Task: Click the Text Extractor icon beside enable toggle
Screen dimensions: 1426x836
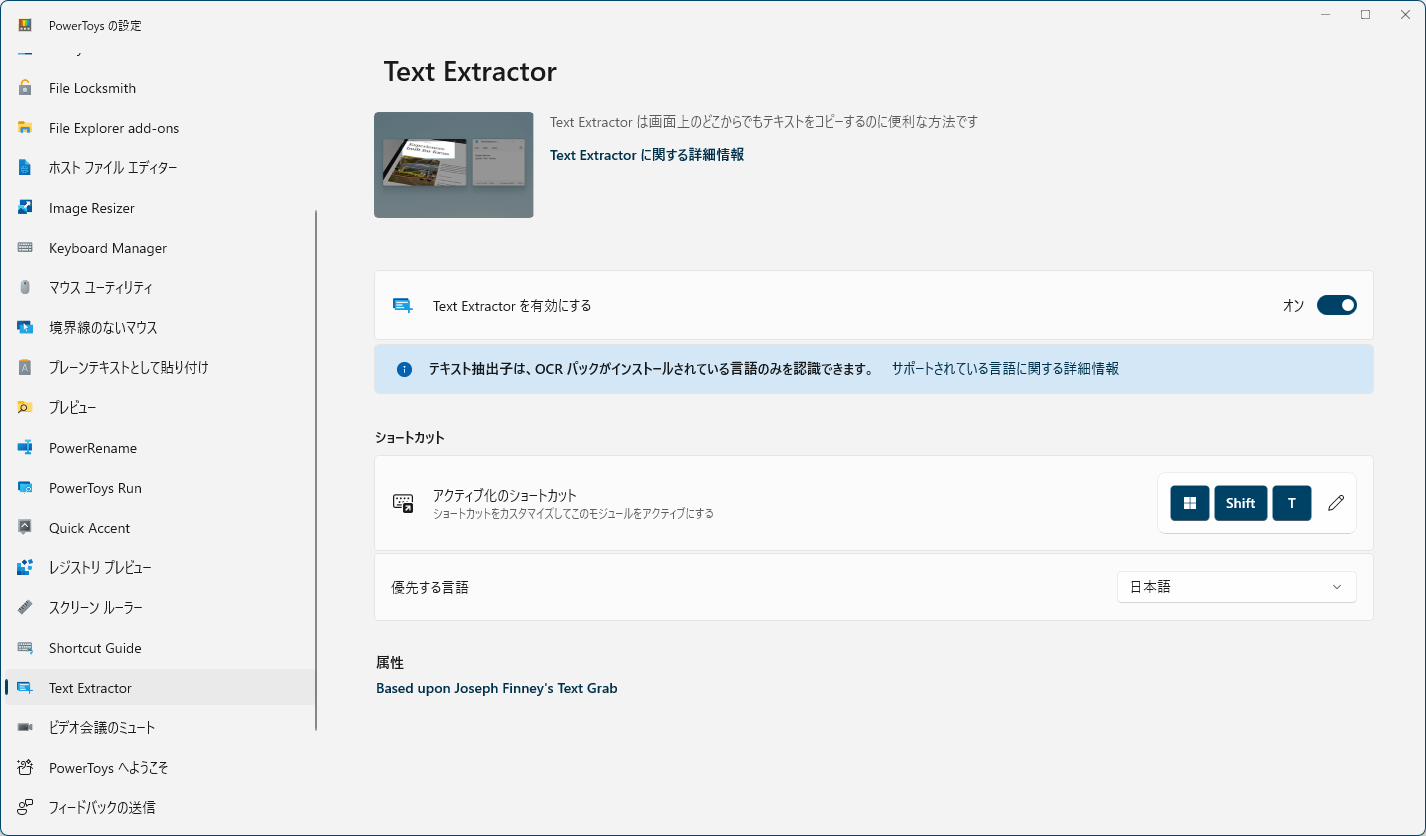Action: click(x=403, y=306)
